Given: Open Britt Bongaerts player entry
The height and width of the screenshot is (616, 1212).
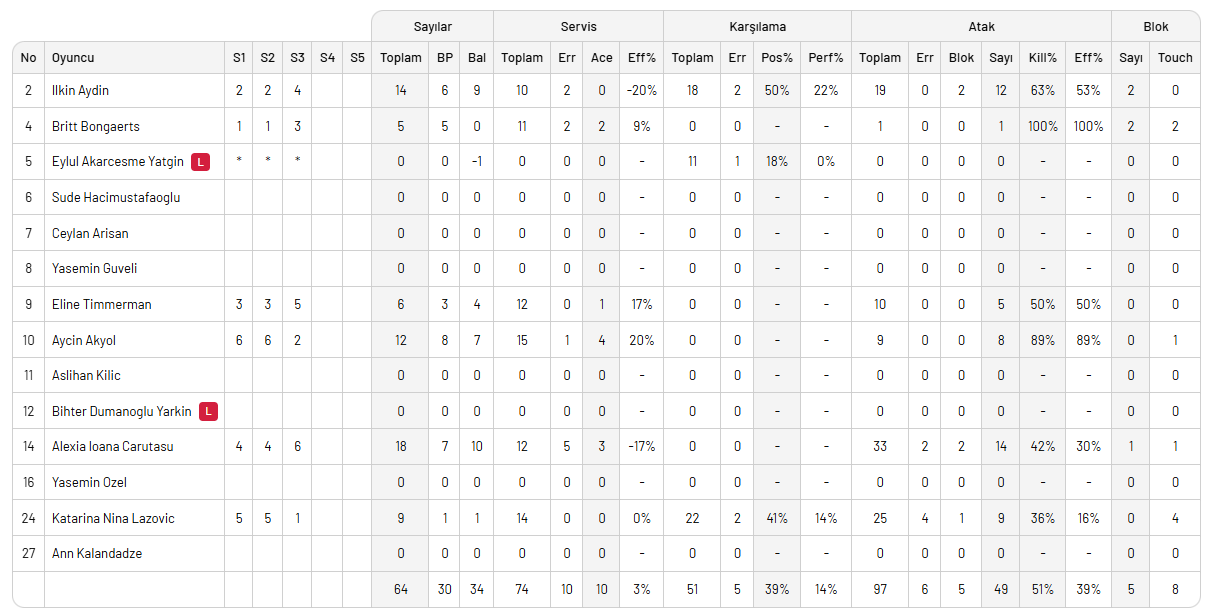Looking at the screenshot, I should tap(95, 127).
